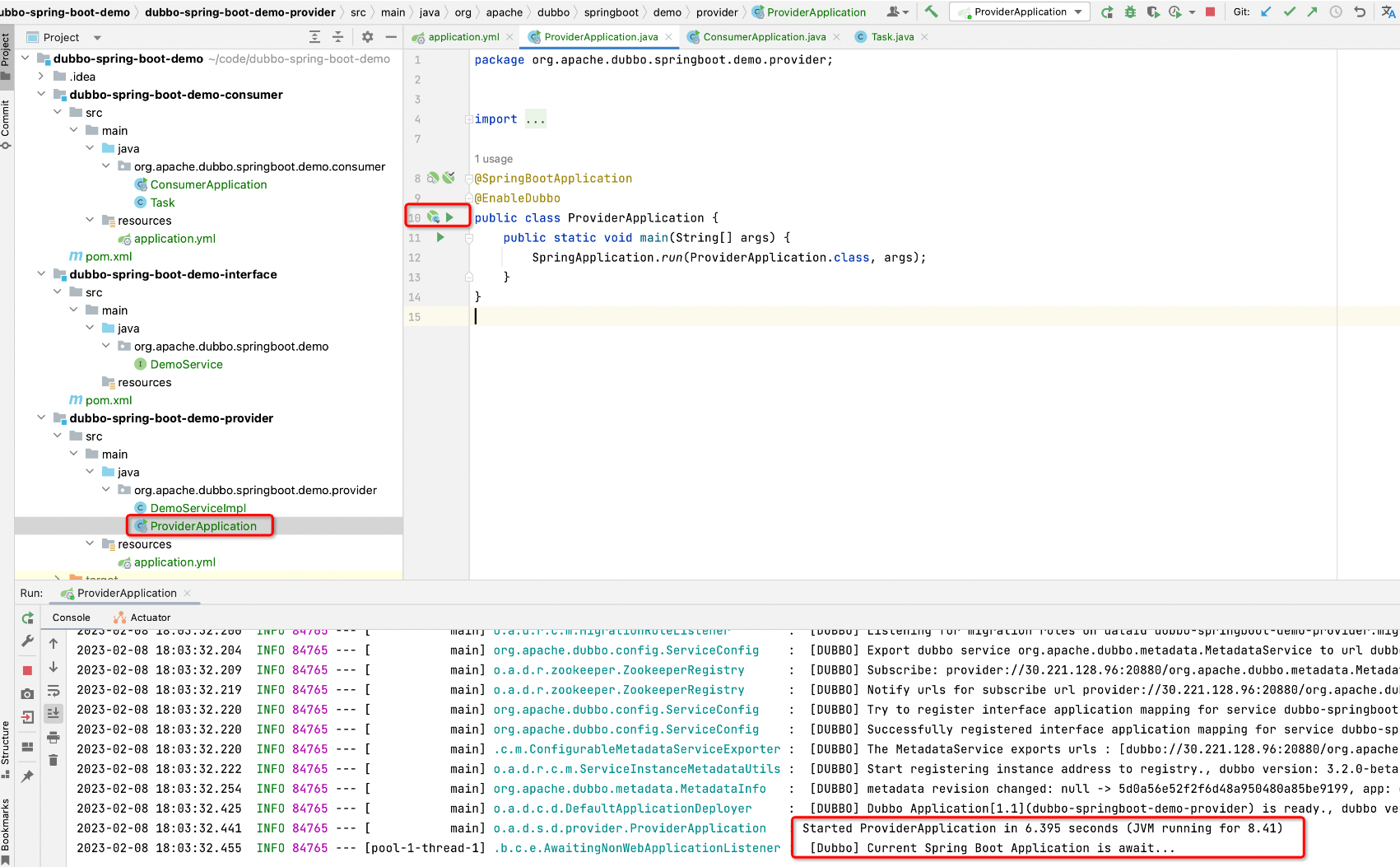1400x867 pixels.
Task: Open DemoServiceImpl in the project tree
Action: [198, 508]
